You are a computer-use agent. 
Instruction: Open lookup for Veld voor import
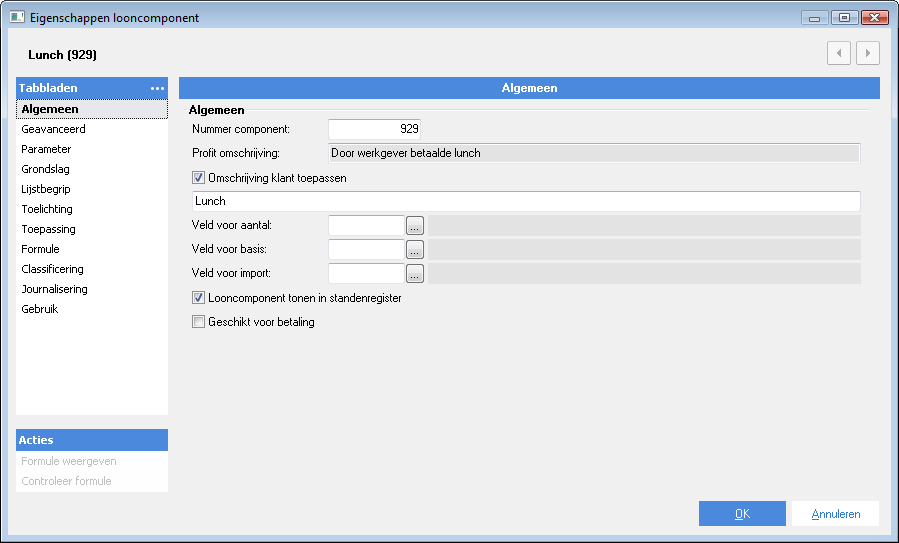[415, 274]
